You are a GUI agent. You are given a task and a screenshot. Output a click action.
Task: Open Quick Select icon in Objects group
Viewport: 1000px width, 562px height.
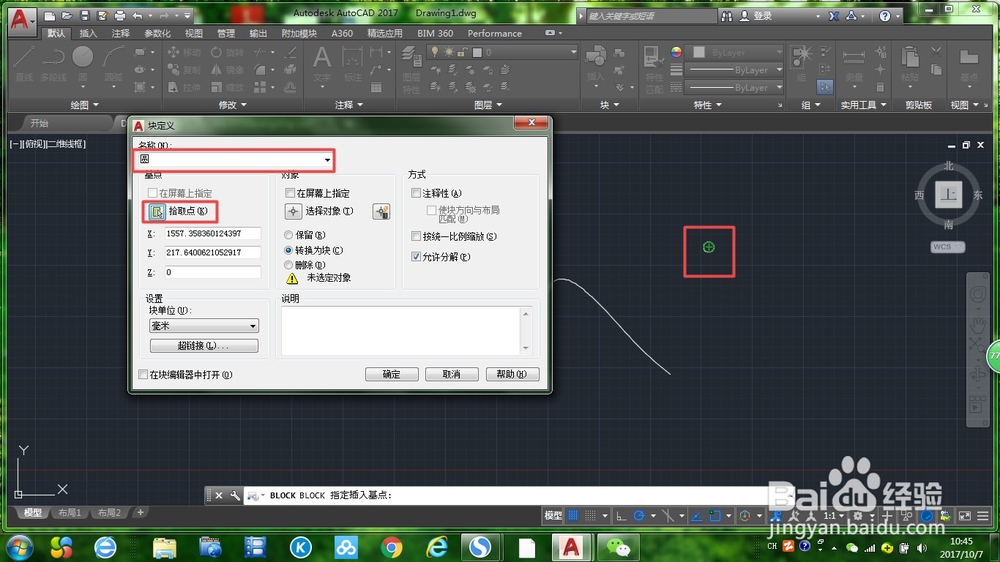[x=381, y=212]
